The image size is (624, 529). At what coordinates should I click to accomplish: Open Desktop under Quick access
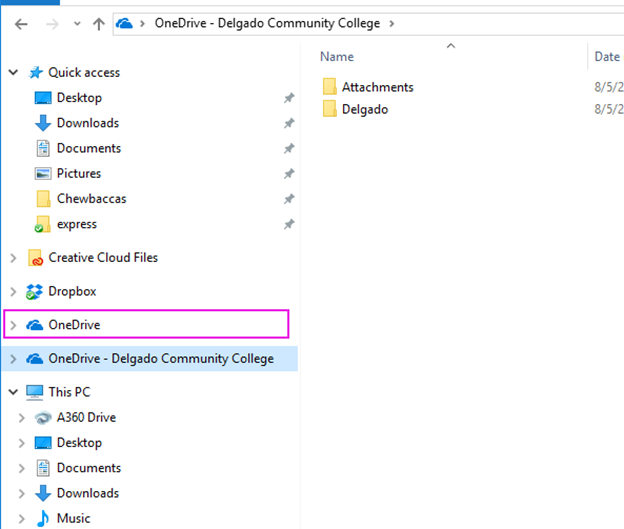pos(79,98)
